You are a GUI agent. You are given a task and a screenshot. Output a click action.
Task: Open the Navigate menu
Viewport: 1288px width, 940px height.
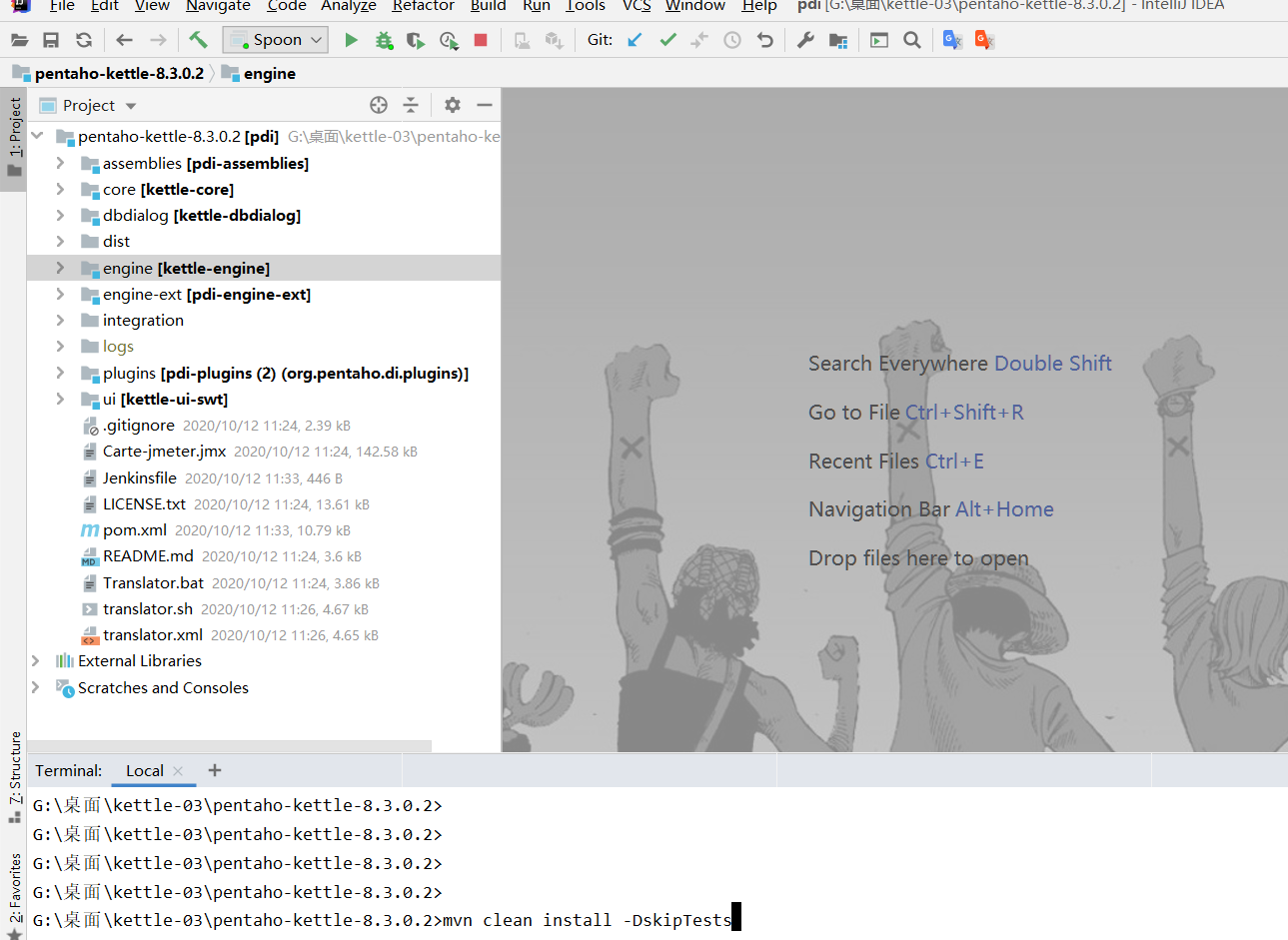coord(218,5)
